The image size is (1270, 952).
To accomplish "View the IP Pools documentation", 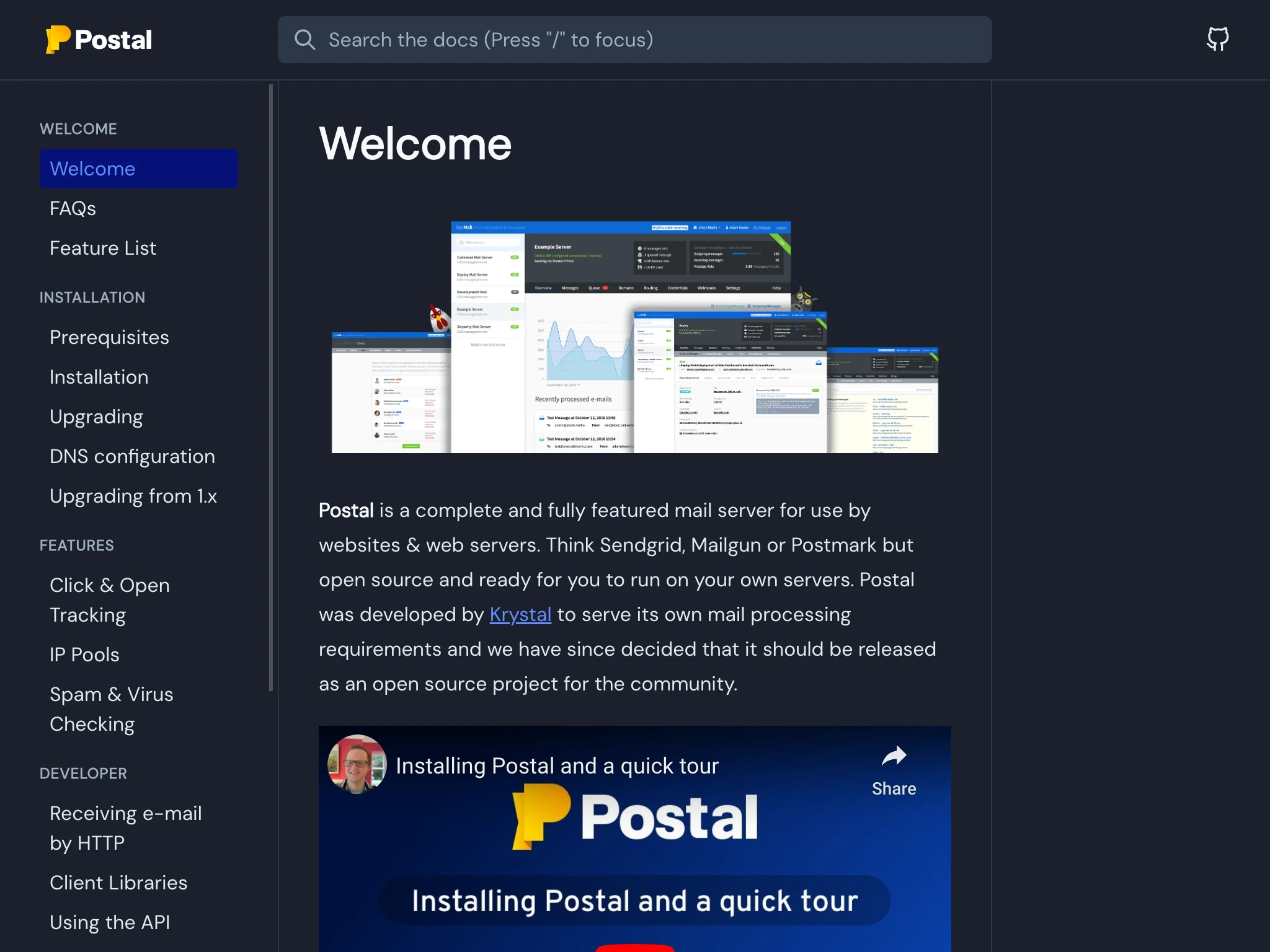I will (84, 654).
